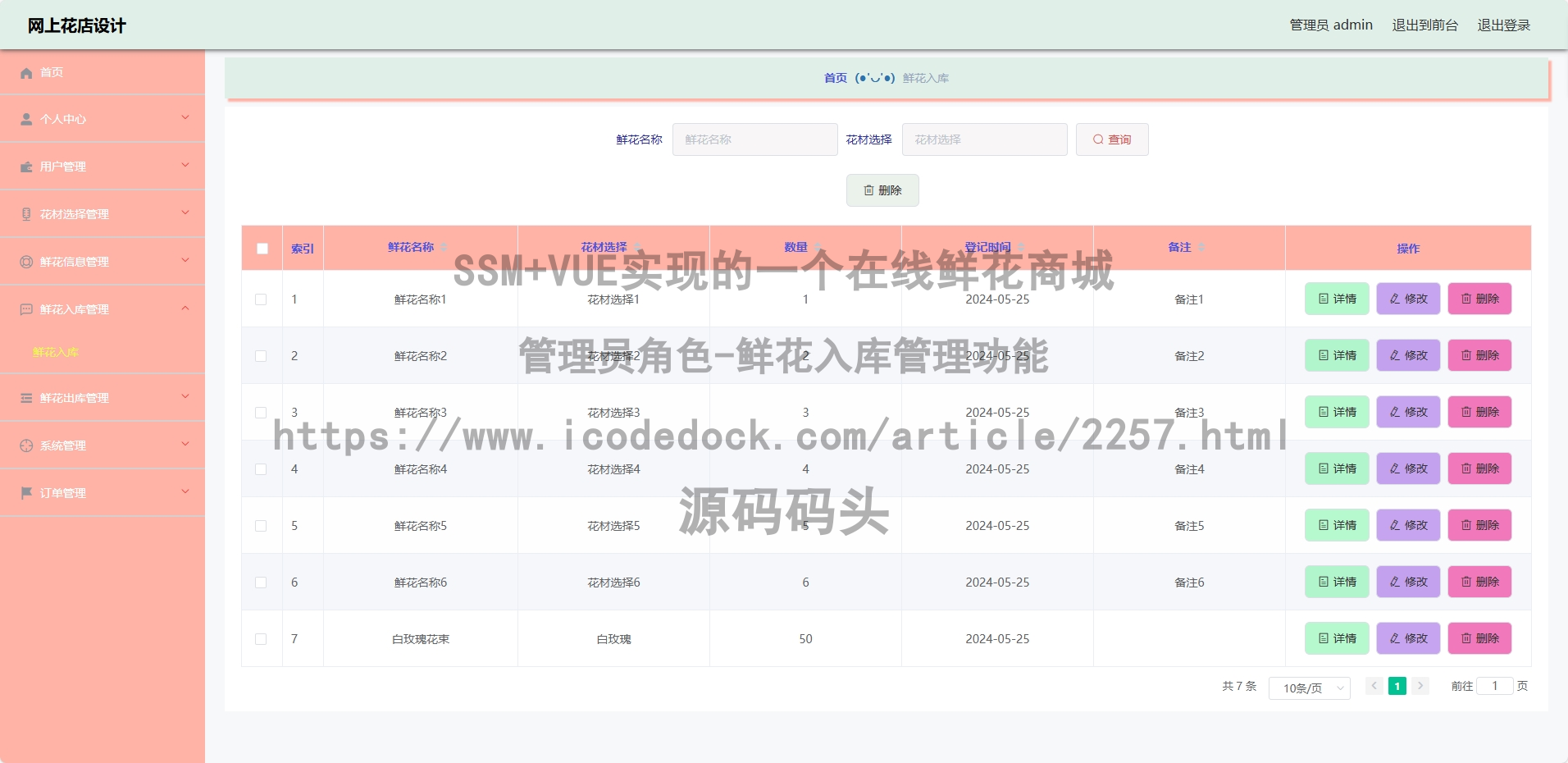Select all rows with header checkbox
The image size is (1568, 763).
point(262,249)
